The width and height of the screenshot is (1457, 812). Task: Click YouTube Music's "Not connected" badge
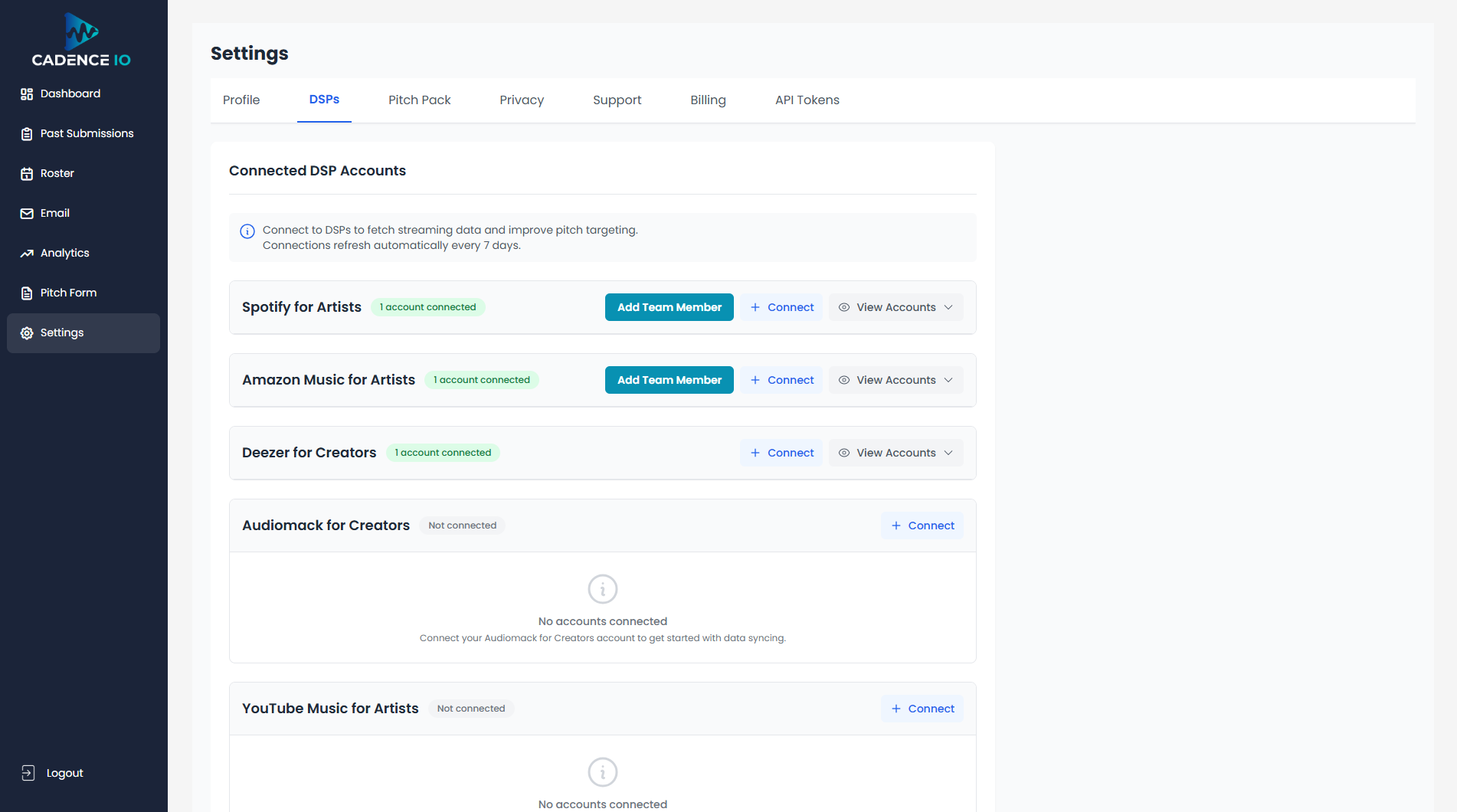coord(471,709)
